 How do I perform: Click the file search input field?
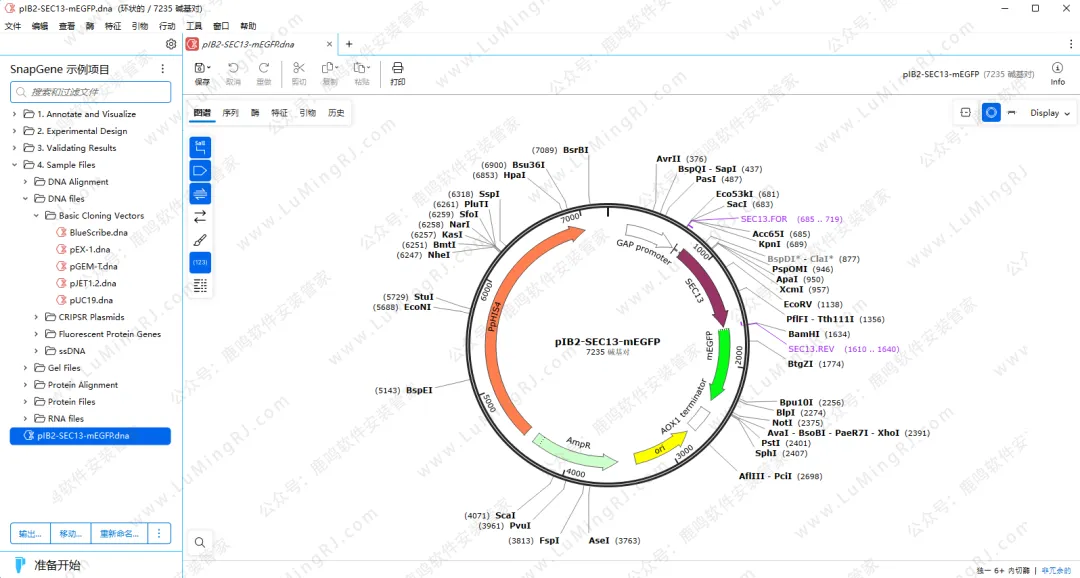click(90, 92)
